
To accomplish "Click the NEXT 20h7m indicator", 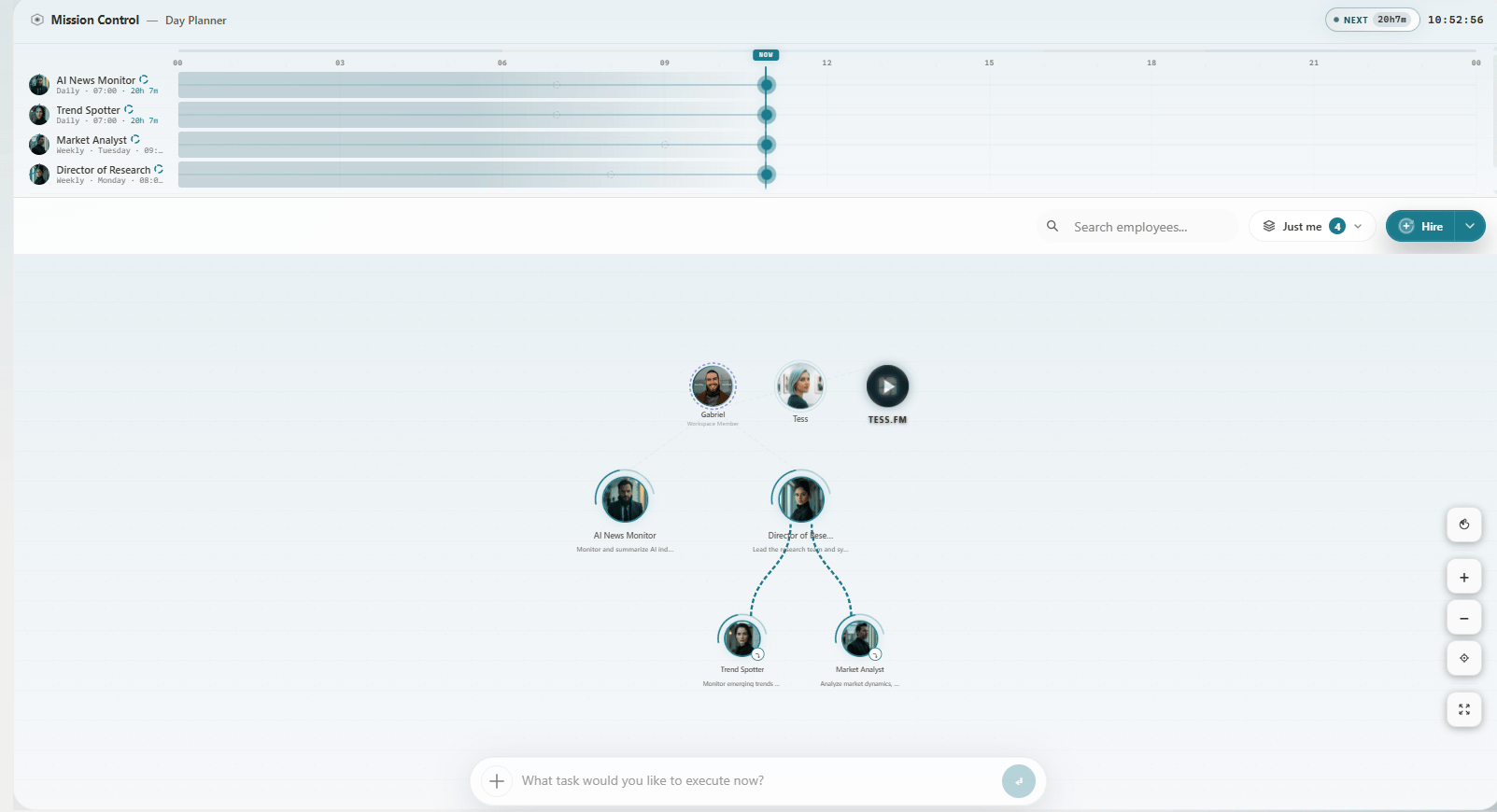I will tap(1372, 20).
